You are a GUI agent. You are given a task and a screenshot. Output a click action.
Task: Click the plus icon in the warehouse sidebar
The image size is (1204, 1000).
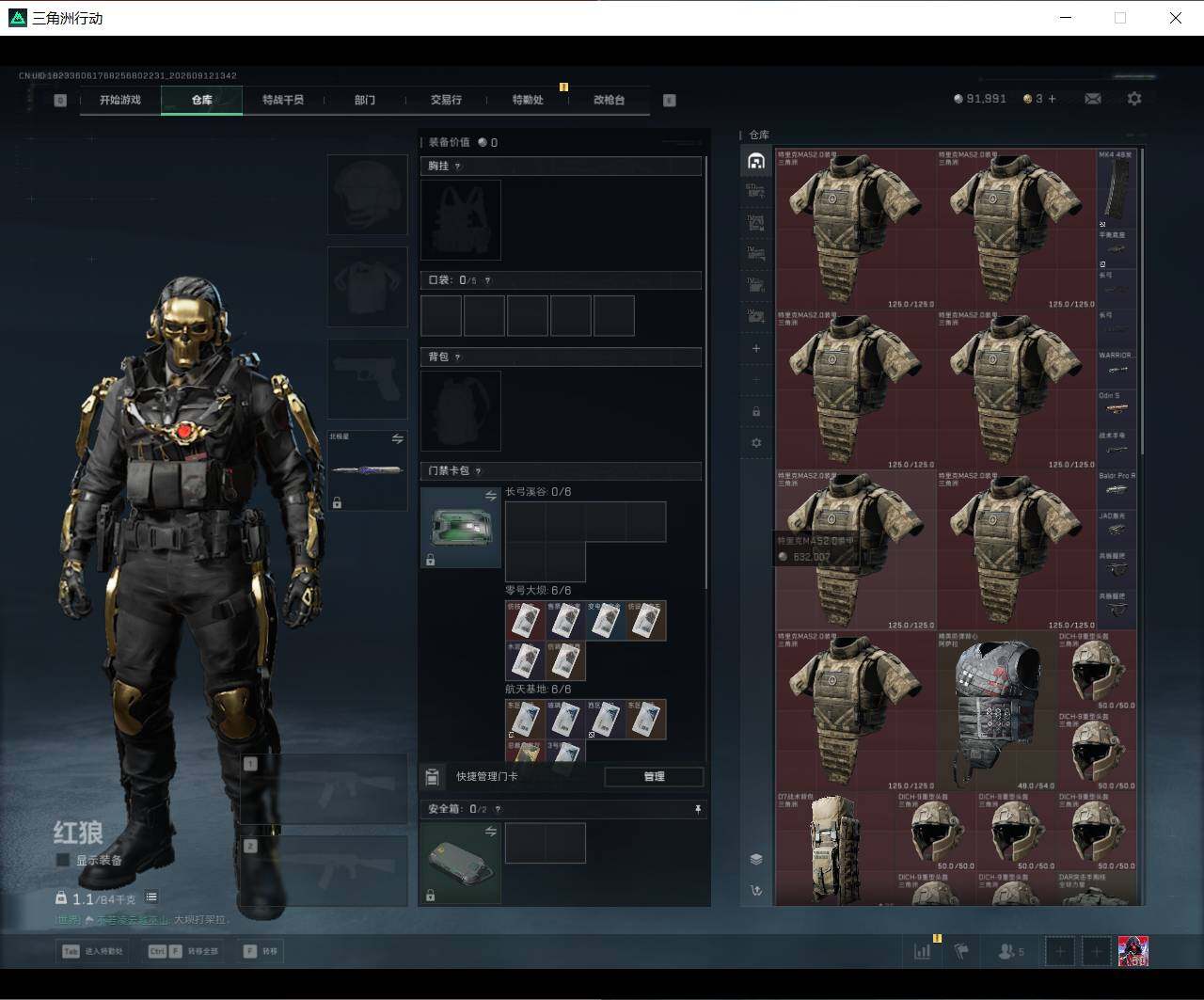(756, 348)
